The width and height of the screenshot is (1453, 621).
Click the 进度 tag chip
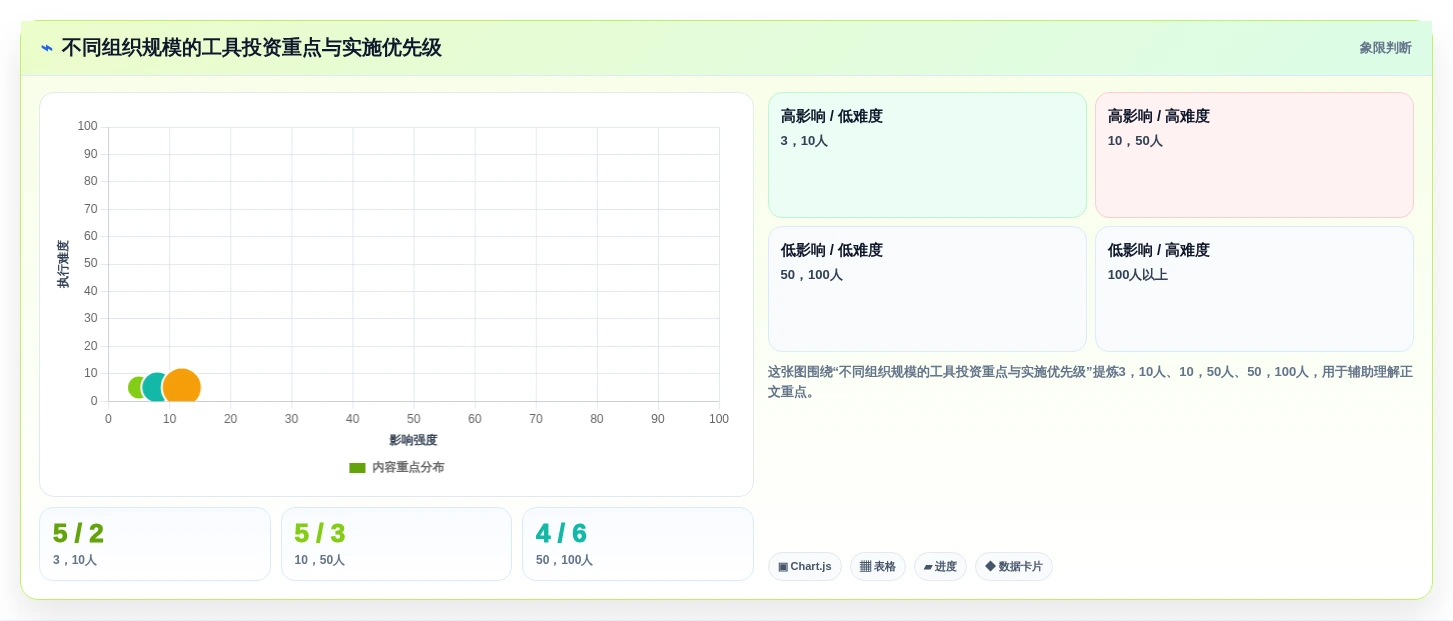tap(940, 567)
